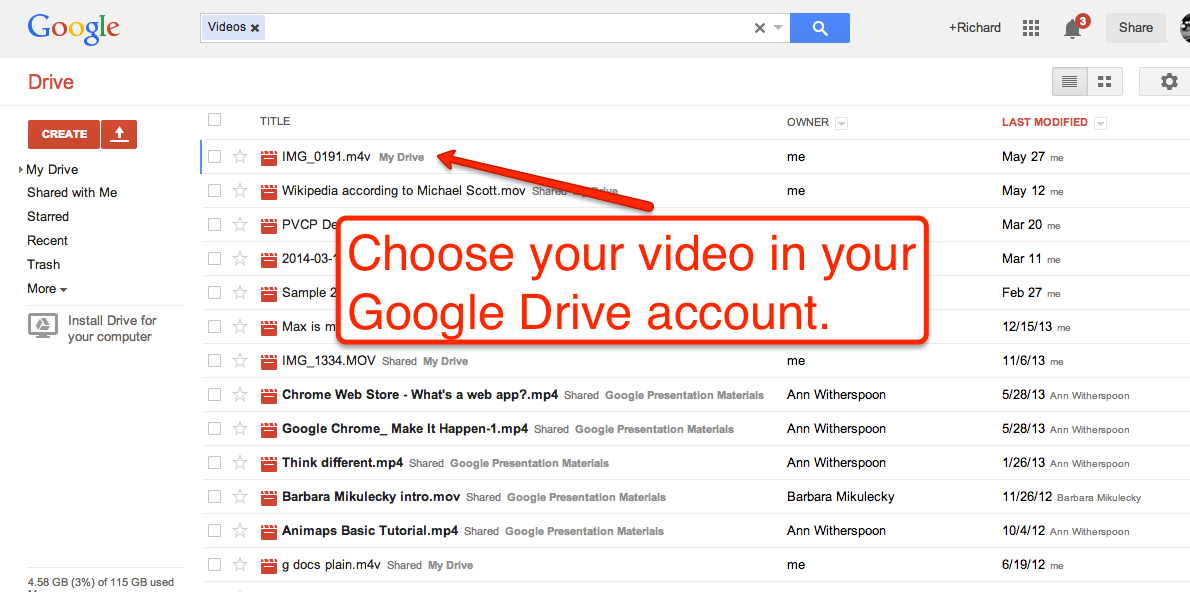Viewport: 1190px width, 592px height.
Task: Click the Share button in the top bar
Action: (x=1135, y=27)
